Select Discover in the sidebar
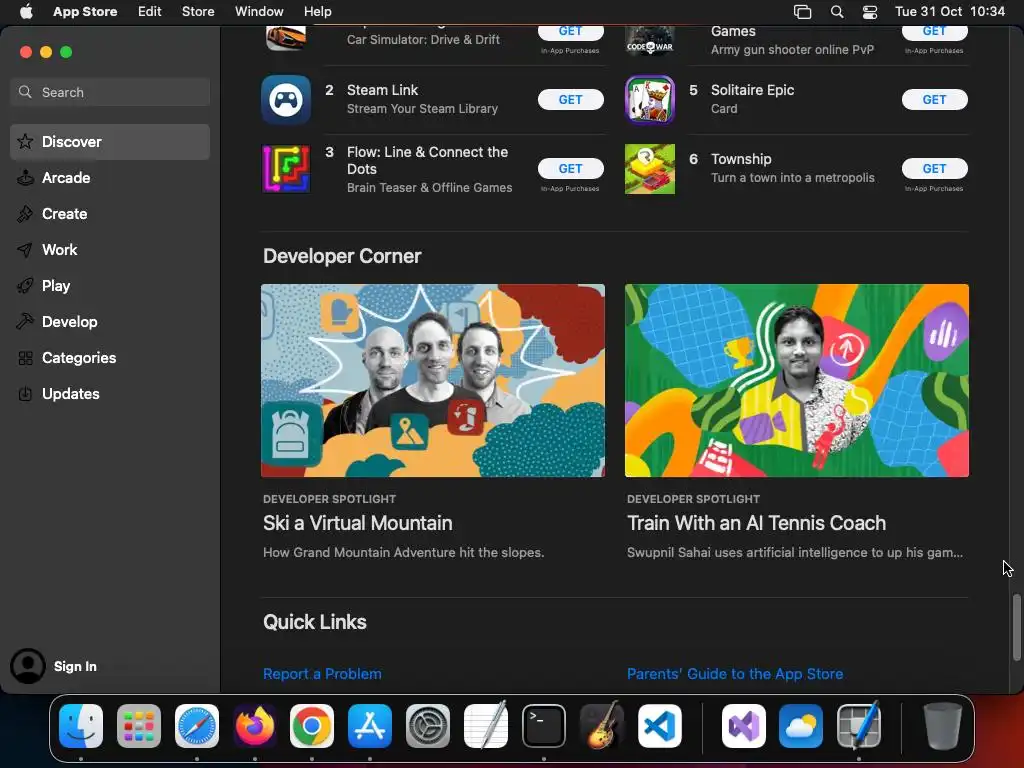Image resolution: width=1024 pixels, height=768 pixels. coord(110,142)
